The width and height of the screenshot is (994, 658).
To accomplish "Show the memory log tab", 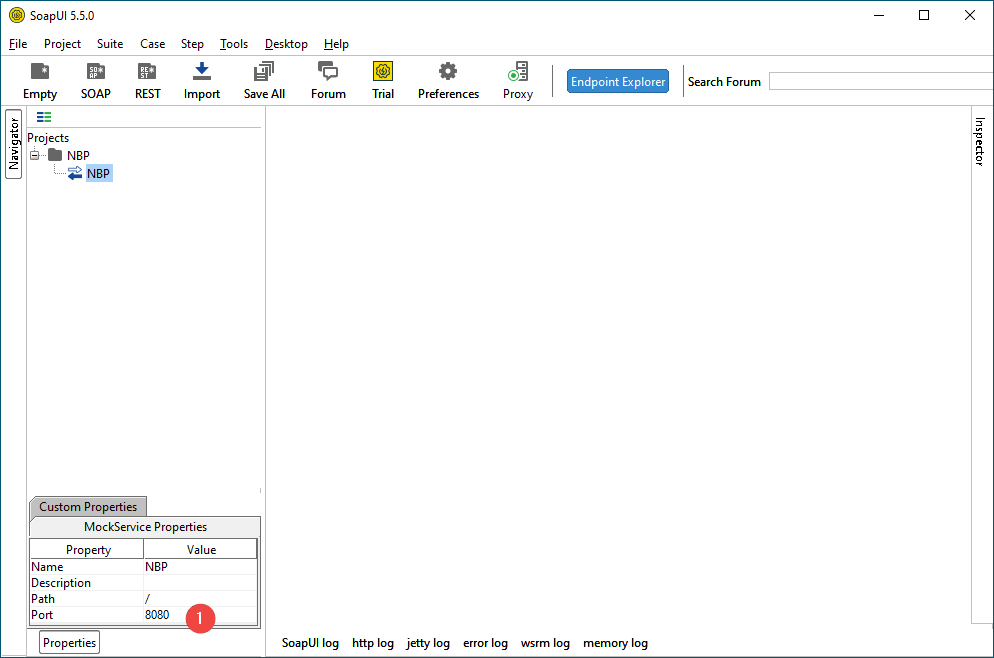I will click(615, 643).
